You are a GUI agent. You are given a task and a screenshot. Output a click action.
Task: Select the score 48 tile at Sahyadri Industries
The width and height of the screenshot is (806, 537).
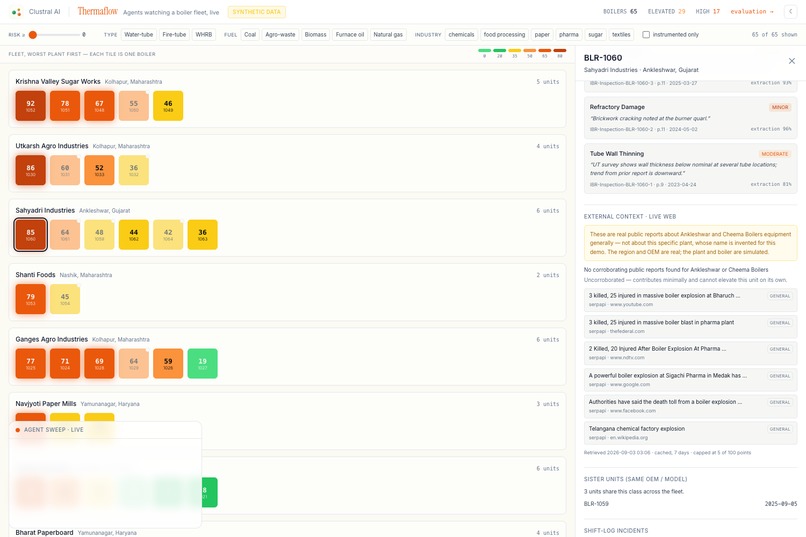(99, 235)
